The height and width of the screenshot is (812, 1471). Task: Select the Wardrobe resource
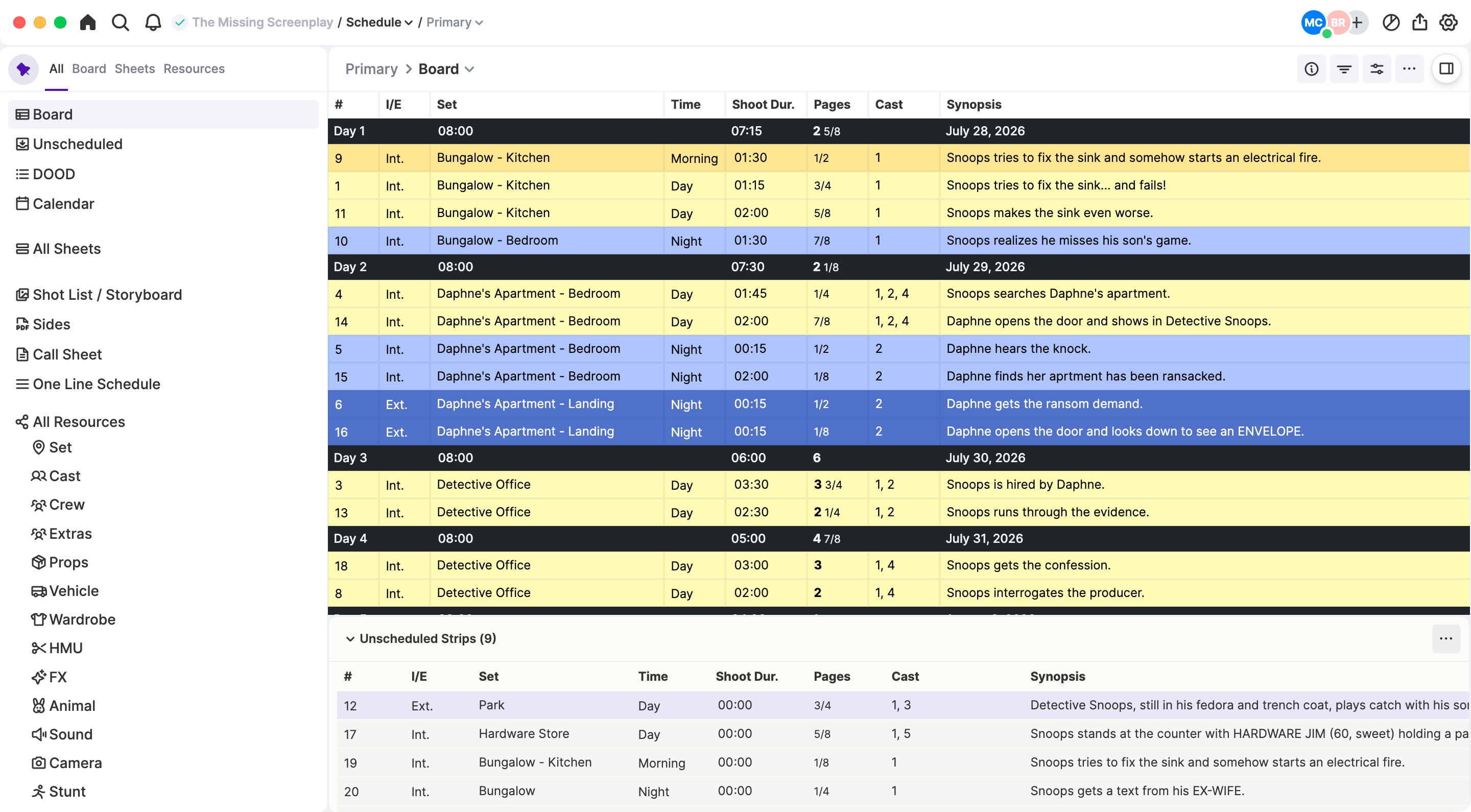(82, 619)
